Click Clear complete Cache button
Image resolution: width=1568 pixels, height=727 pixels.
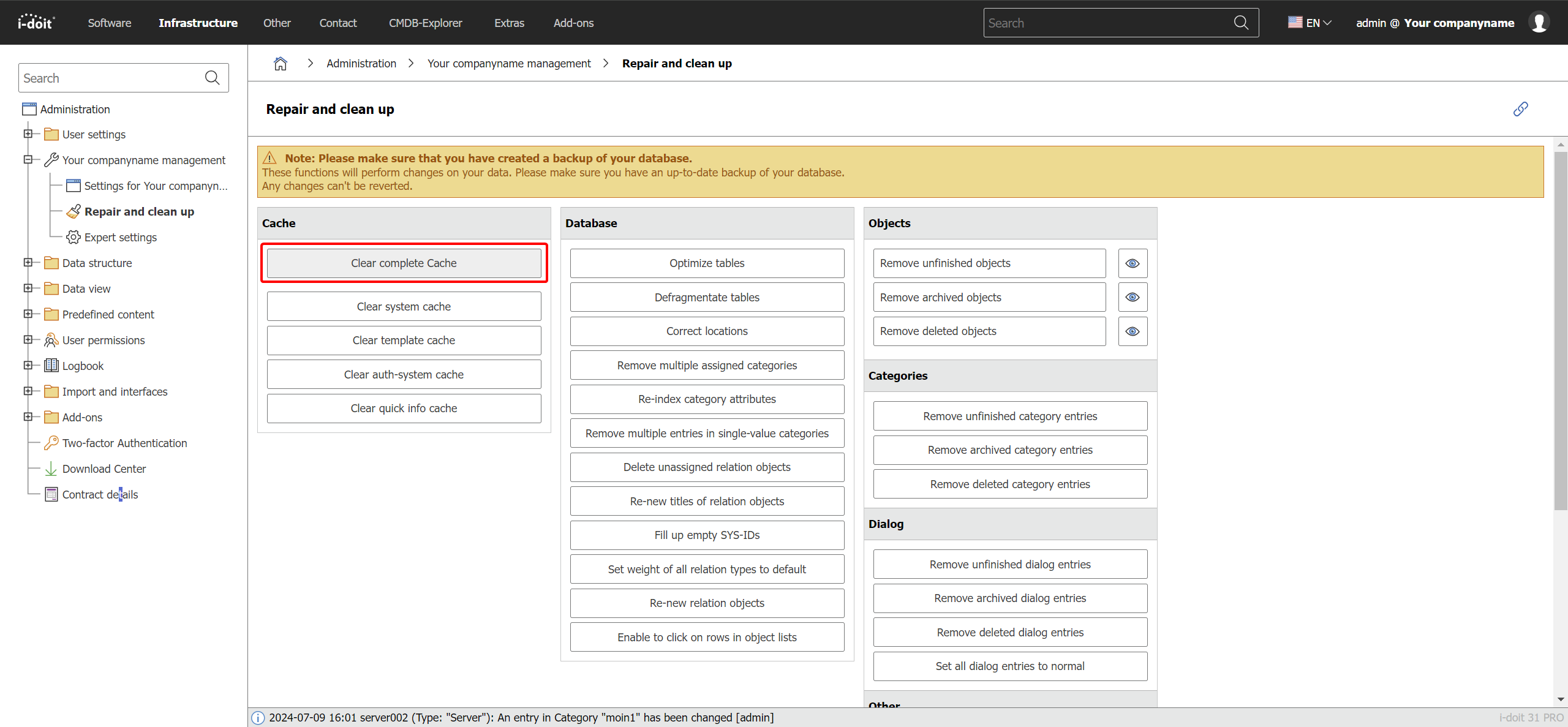404,263
